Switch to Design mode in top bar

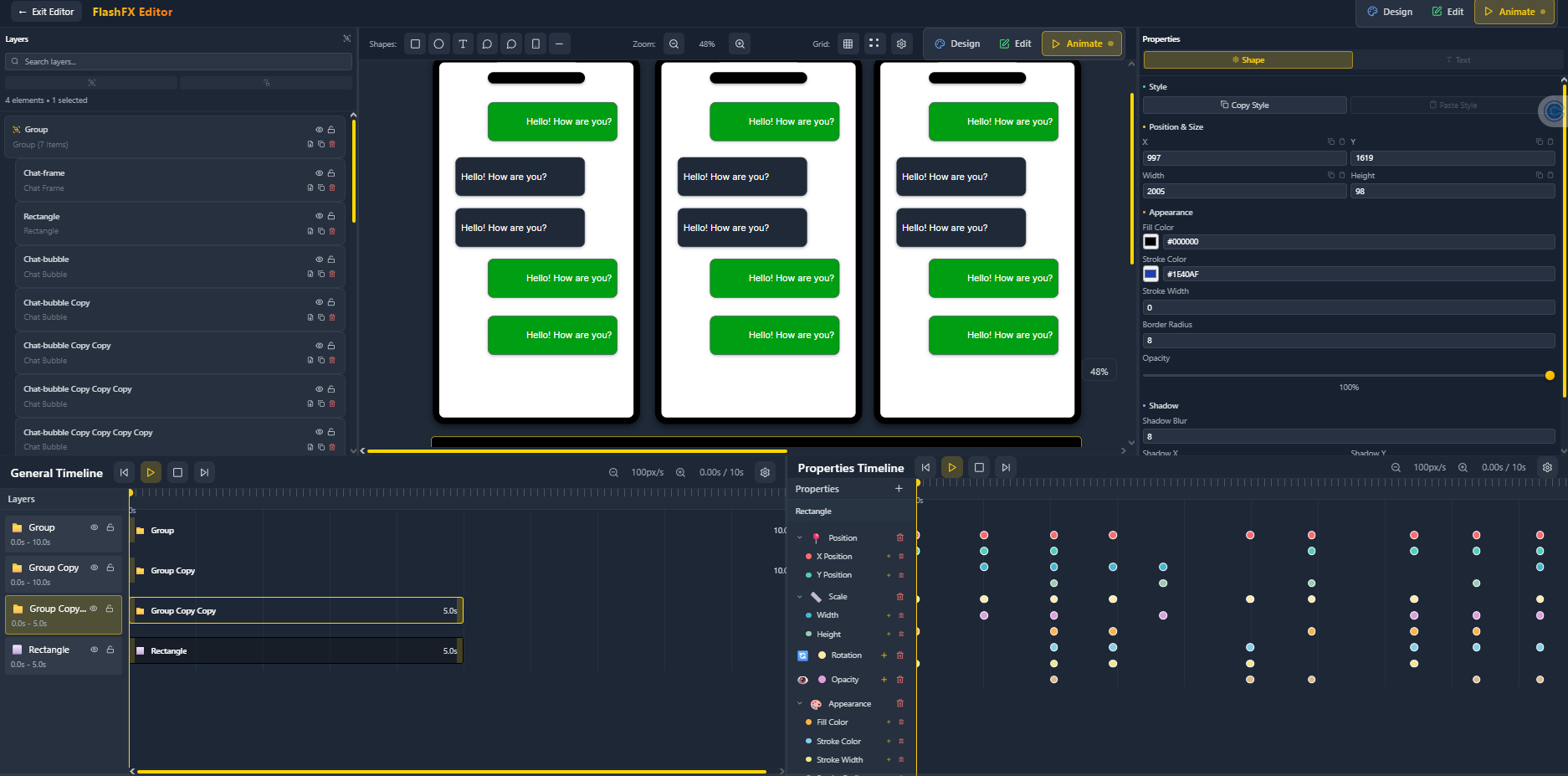point(1390,12)
